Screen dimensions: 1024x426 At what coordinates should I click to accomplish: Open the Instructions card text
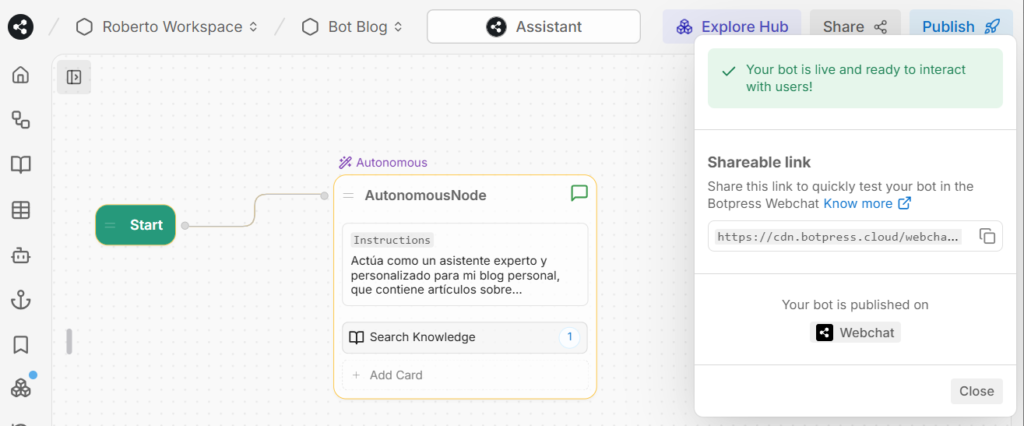(465, 264)
